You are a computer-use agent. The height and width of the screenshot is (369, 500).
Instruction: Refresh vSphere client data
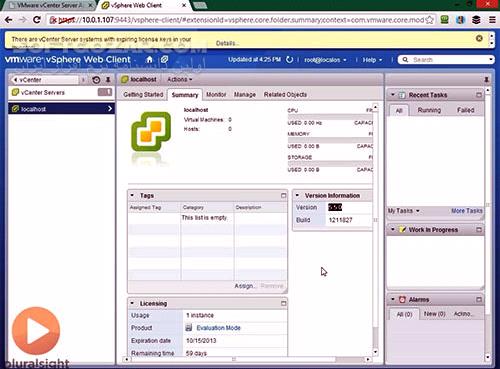[x=289, y=60]
